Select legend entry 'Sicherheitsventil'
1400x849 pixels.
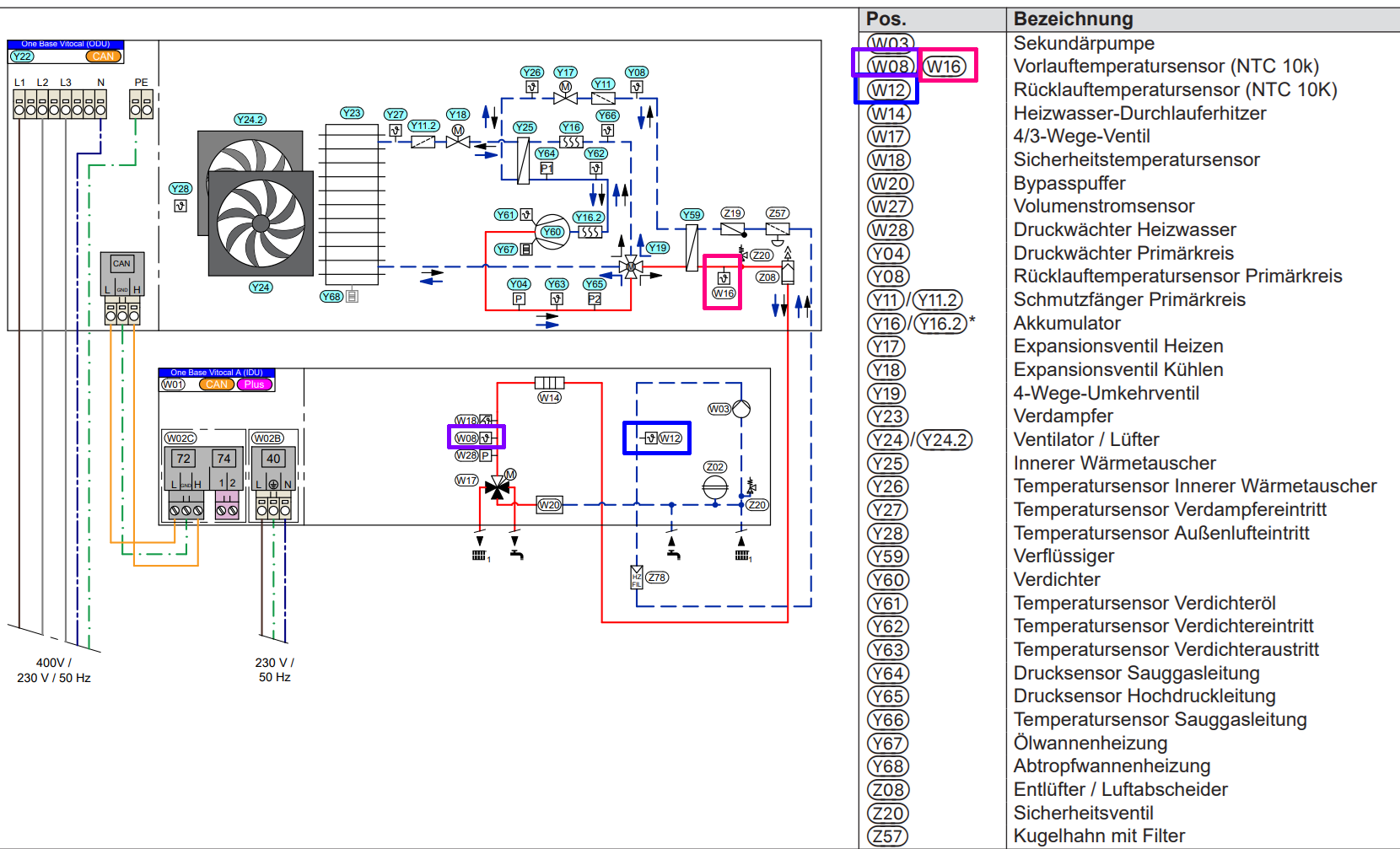[1084, 813]
